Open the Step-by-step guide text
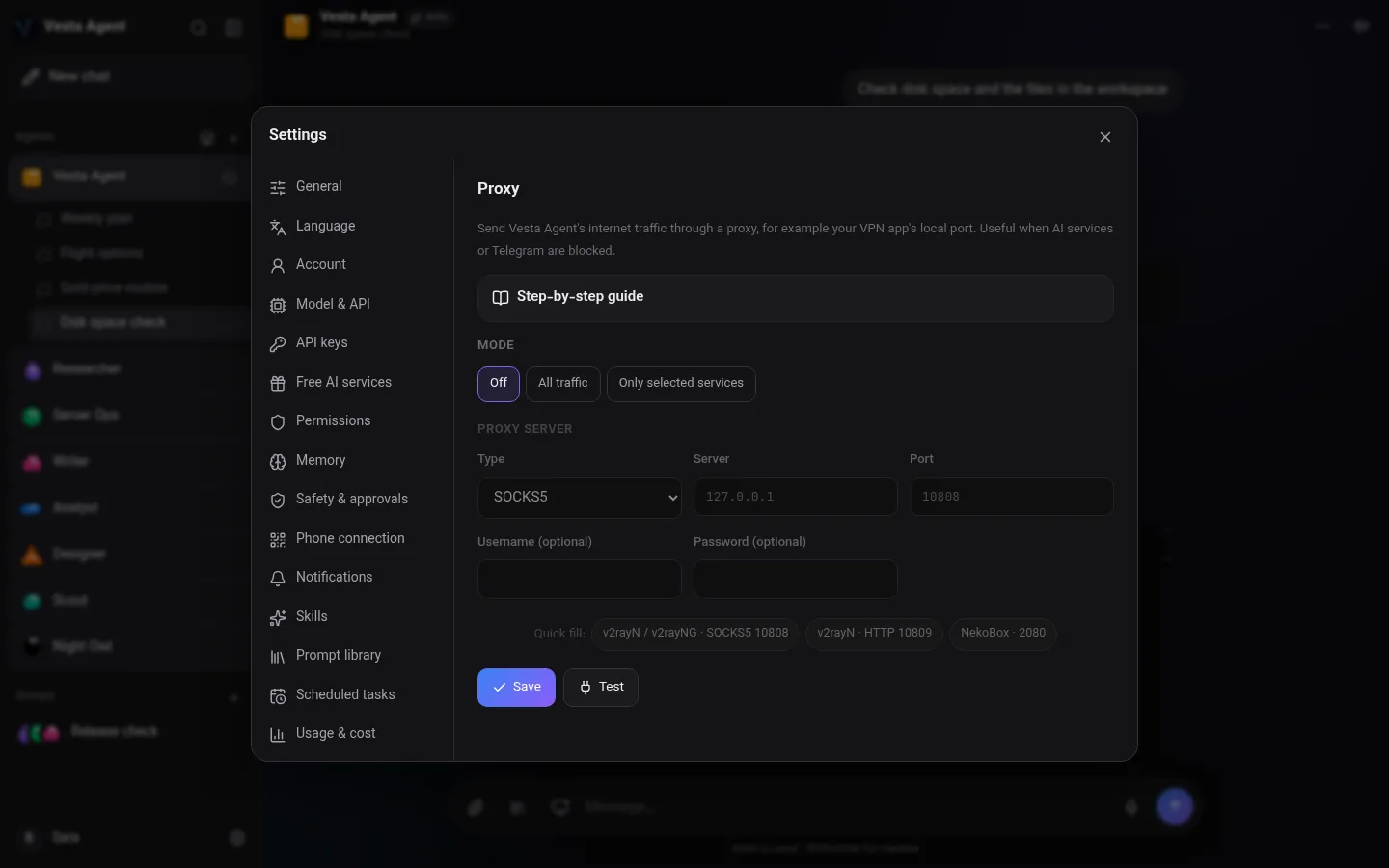 (x=580, y=296)
